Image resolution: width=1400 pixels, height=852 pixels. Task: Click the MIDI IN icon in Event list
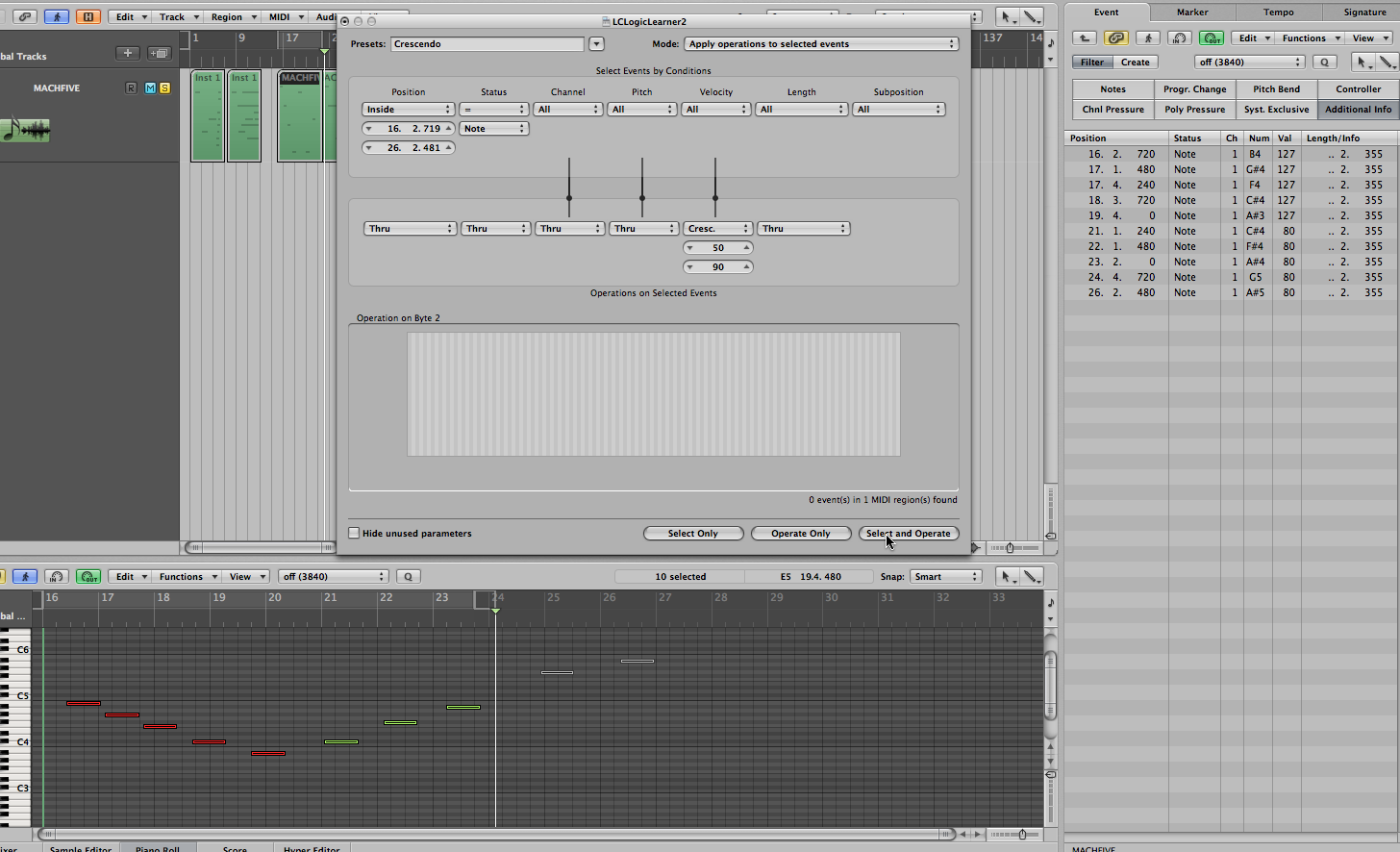click(x=1180, y=38)
